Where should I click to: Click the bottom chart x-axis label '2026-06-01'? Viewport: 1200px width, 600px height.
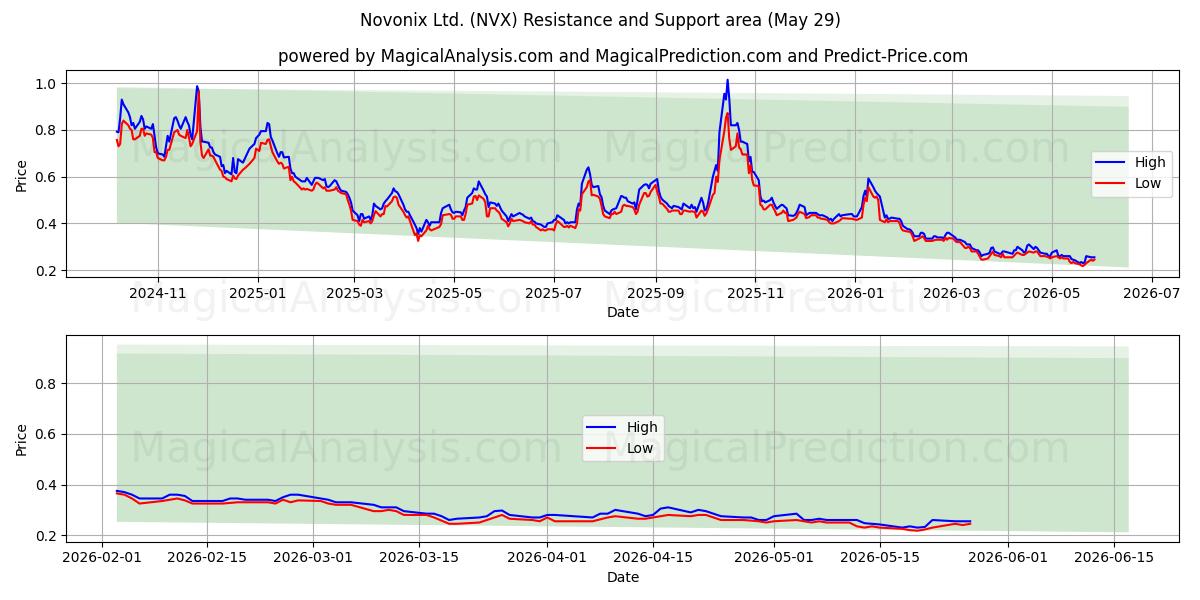pyautogui.click(x=1007, y=559)
